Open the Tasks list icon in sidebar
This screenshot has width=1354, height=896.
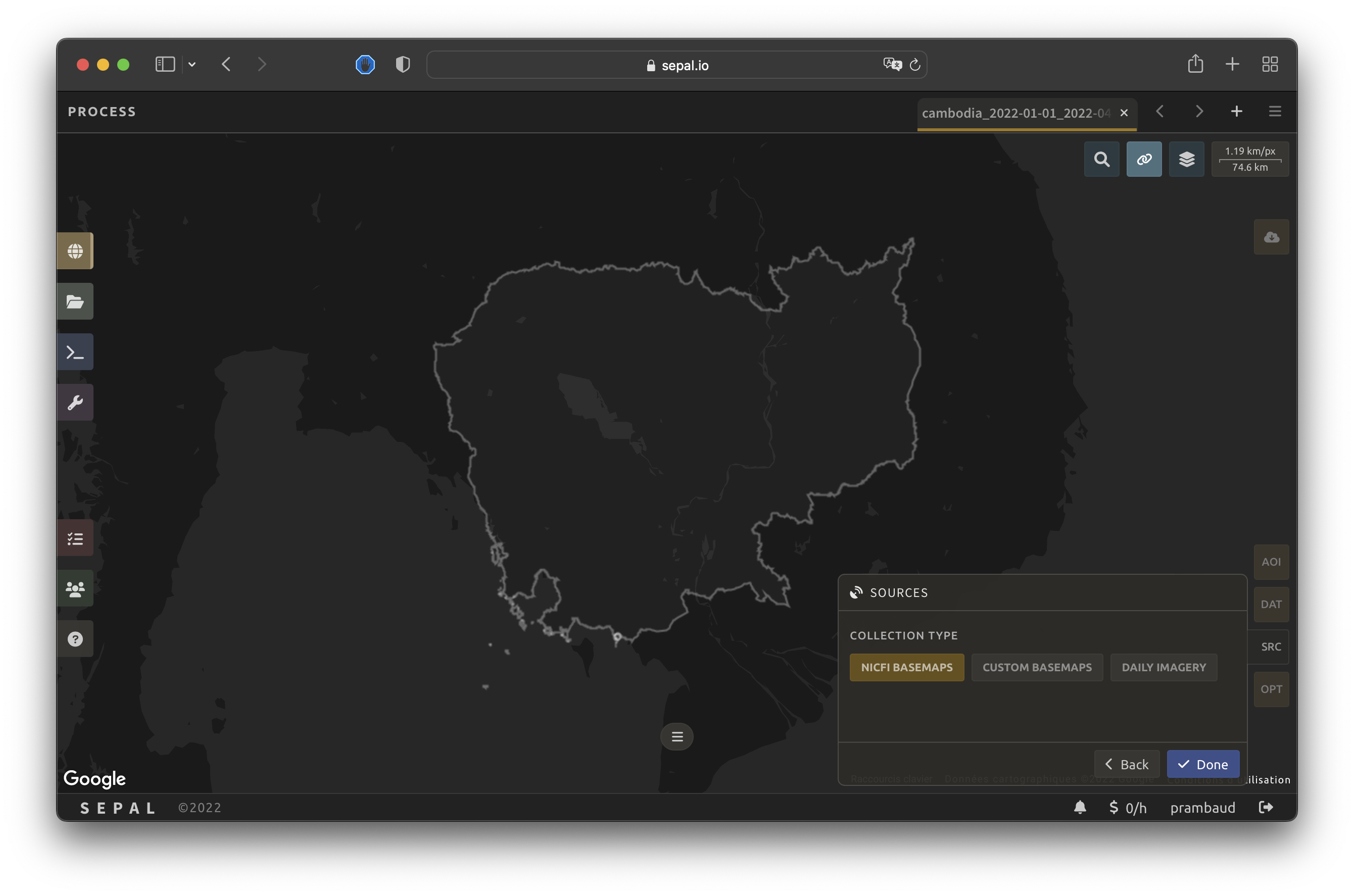pos(75,538)
